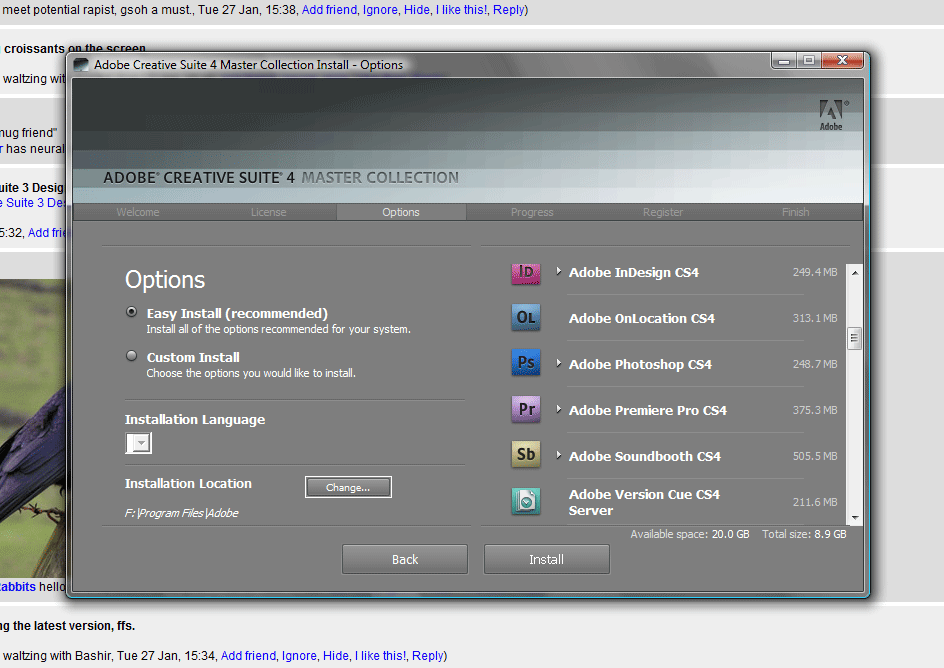Screen dimensions: 944x668
Task: Go to the Welcome step tab
Action: click(x=138, y=212)
